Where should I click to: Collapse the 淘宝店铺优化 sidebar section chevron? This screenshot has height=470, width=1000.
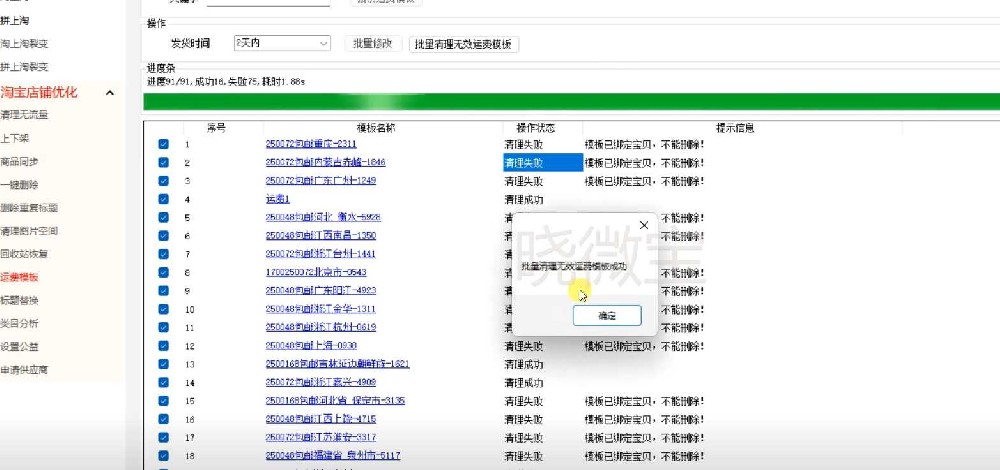110,93
